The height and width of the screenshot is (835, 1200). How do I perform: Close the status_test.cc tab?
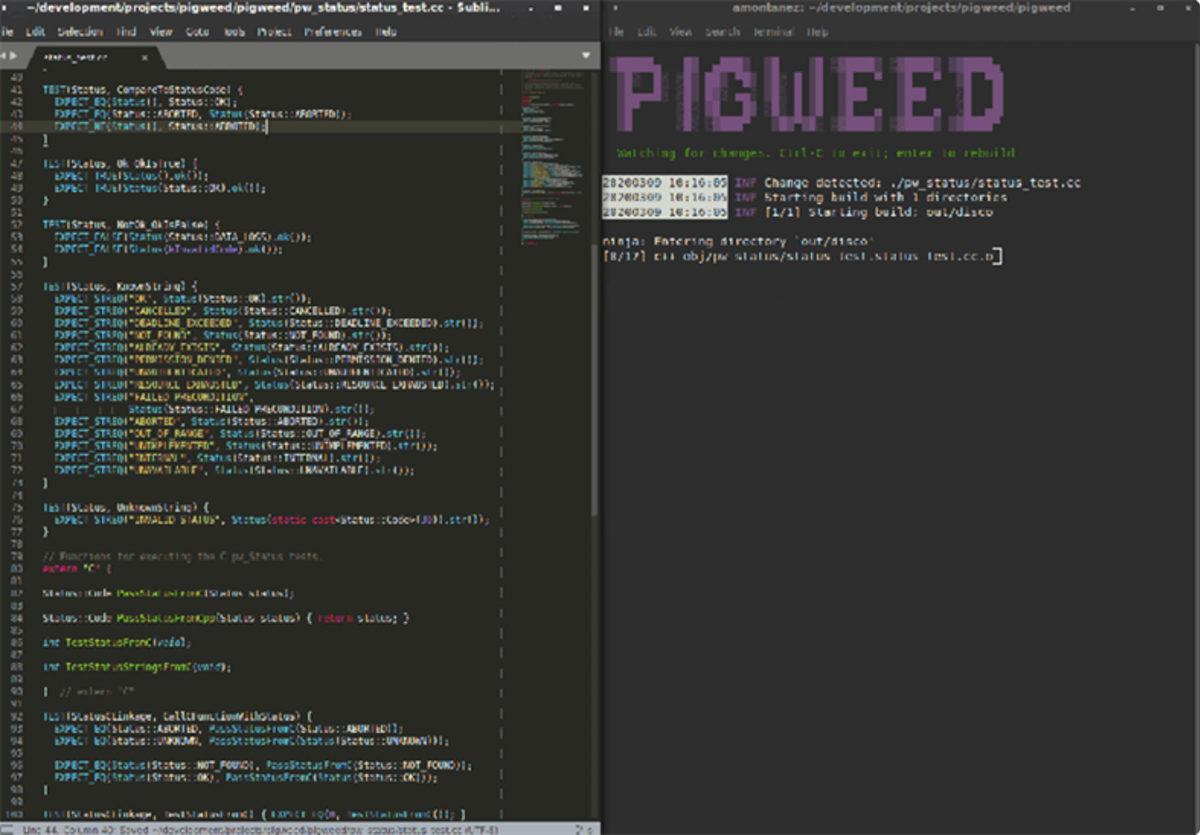[x=142, y=55]
